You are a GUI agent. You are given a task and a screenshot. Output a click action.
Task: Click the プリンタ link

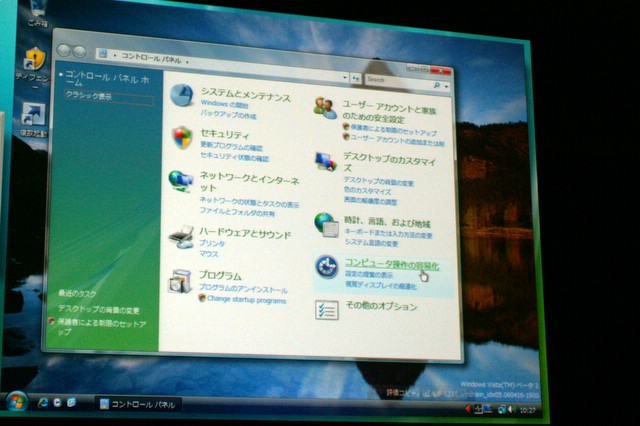coord(212,243)
